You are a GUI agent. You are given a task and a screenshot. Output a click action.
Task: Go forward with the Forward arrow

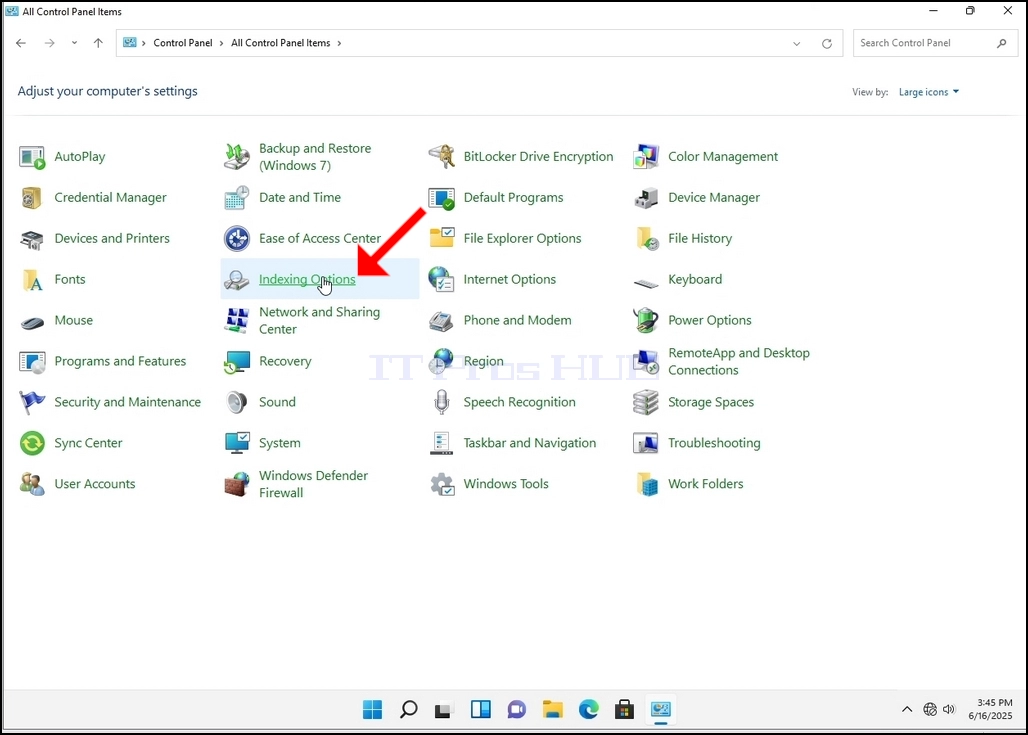coord(49,43)
